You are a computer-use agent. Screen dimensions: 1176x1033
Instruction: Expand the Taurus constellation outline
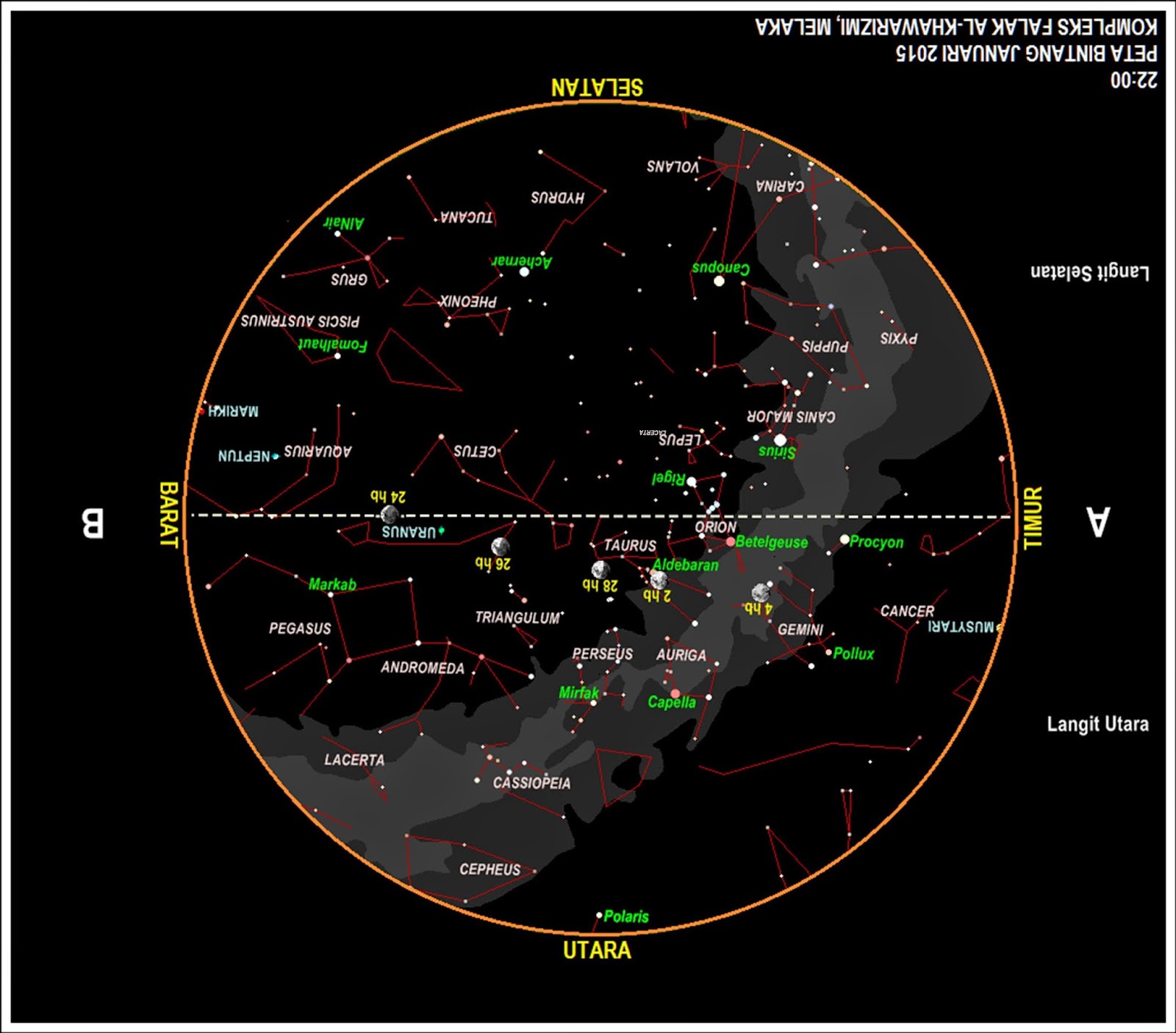click(630, 546)
